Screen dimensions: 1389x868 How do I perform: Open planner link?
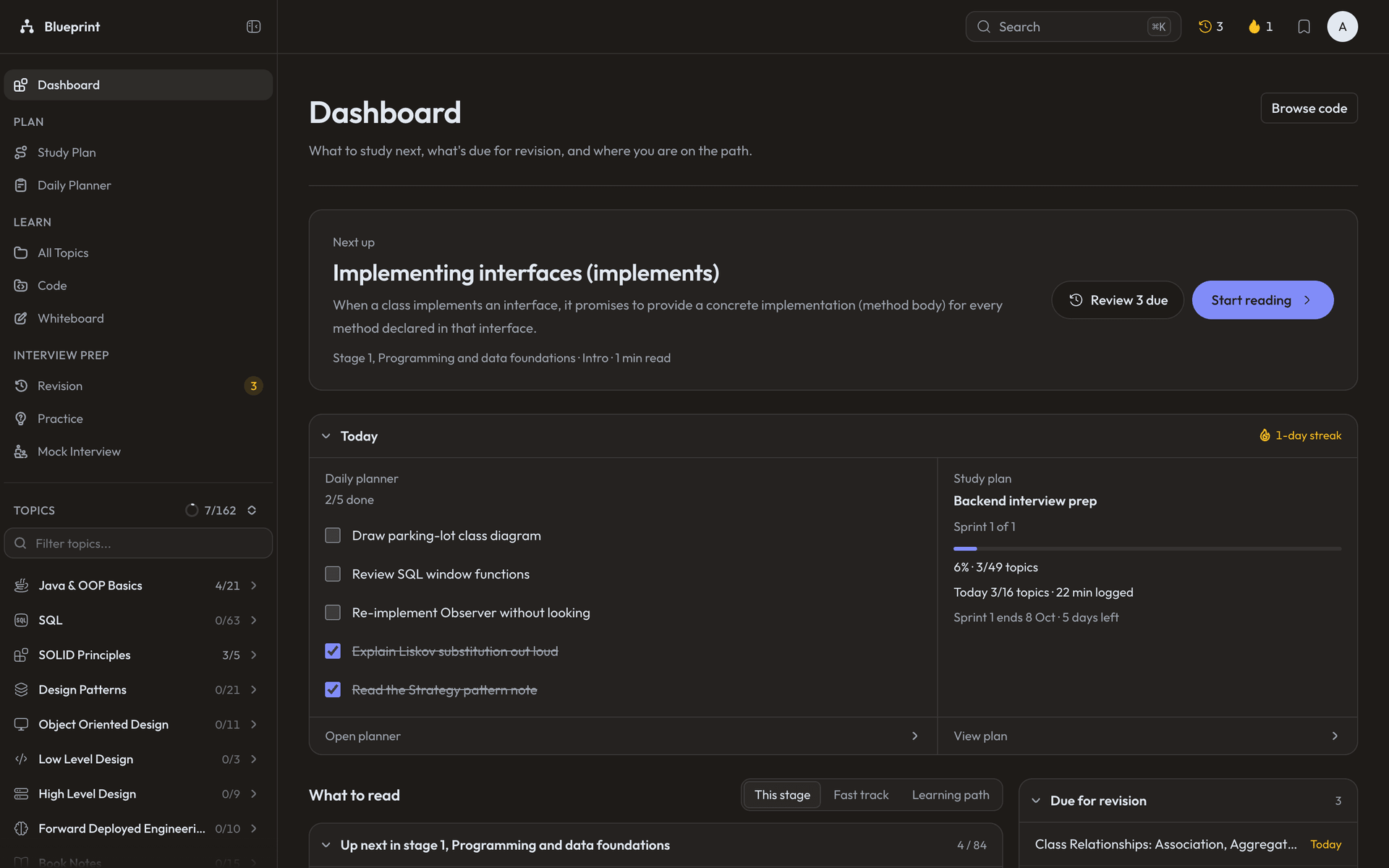point(623,736)
